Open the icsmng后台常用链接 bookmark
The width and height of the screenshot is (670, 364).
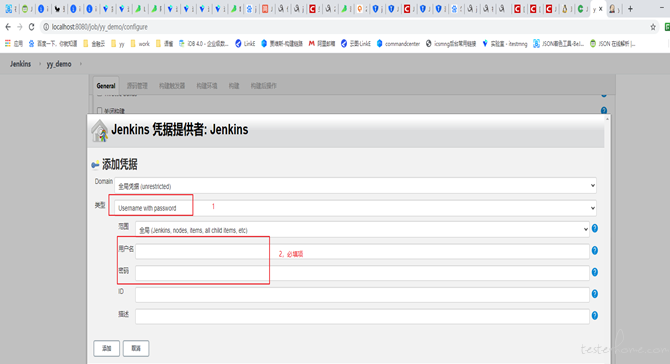tap(451, 44)
